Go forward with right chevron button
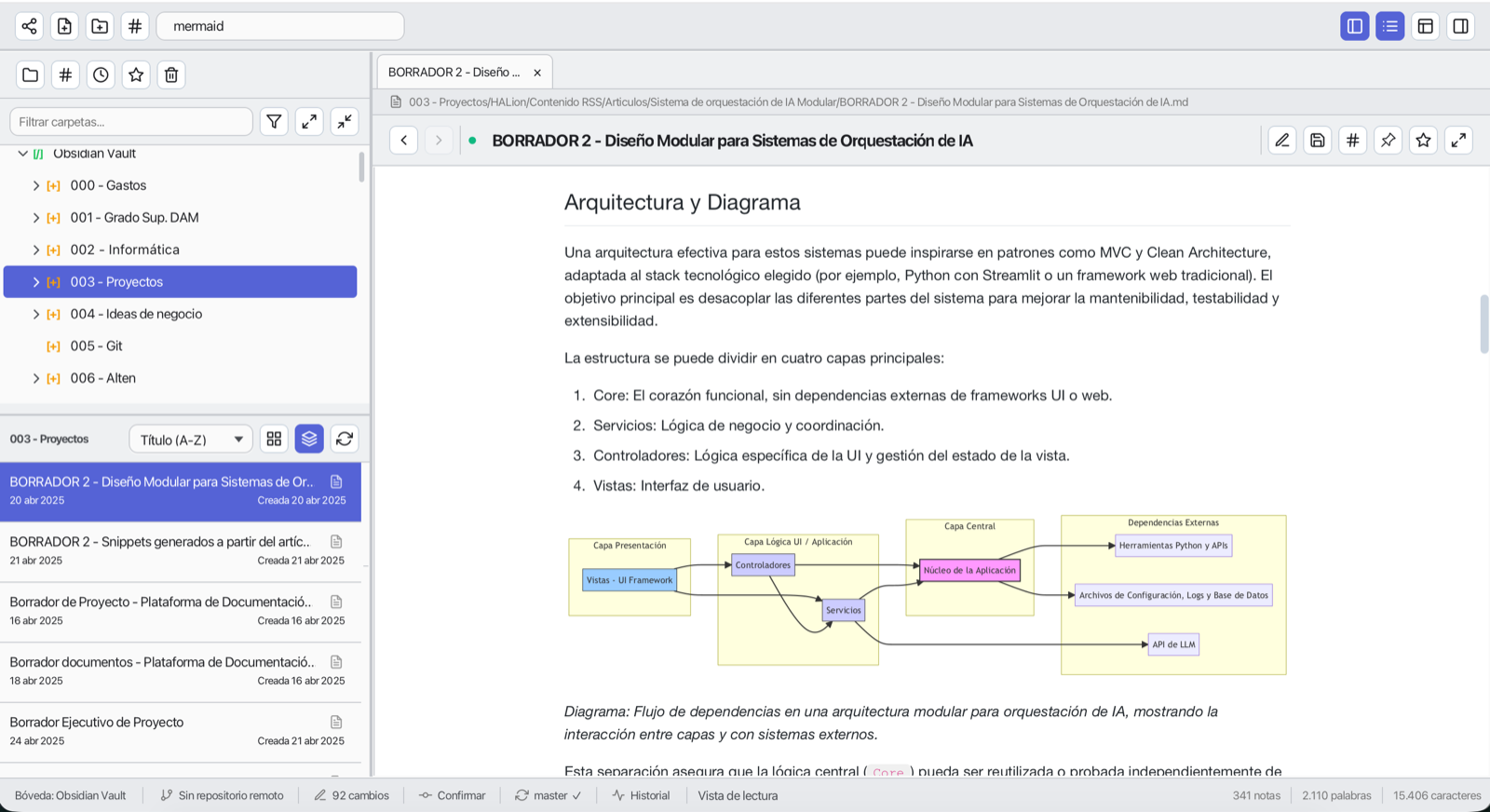1490x812 pixels. [x=439, y=141]
